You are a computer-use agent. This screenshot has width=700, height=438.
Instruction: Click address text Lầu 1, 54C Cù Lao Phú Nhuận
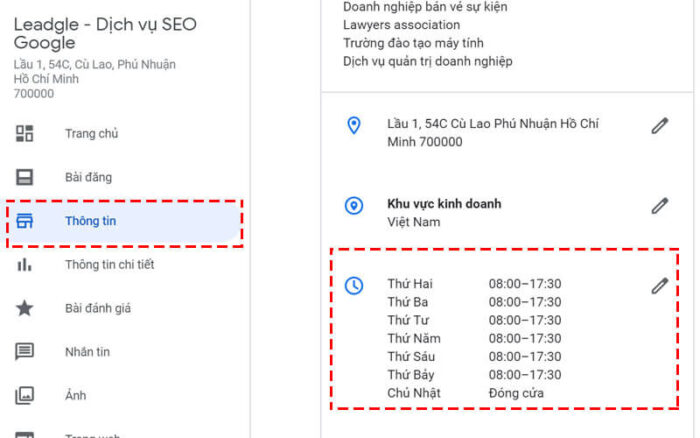click(492, 133)
